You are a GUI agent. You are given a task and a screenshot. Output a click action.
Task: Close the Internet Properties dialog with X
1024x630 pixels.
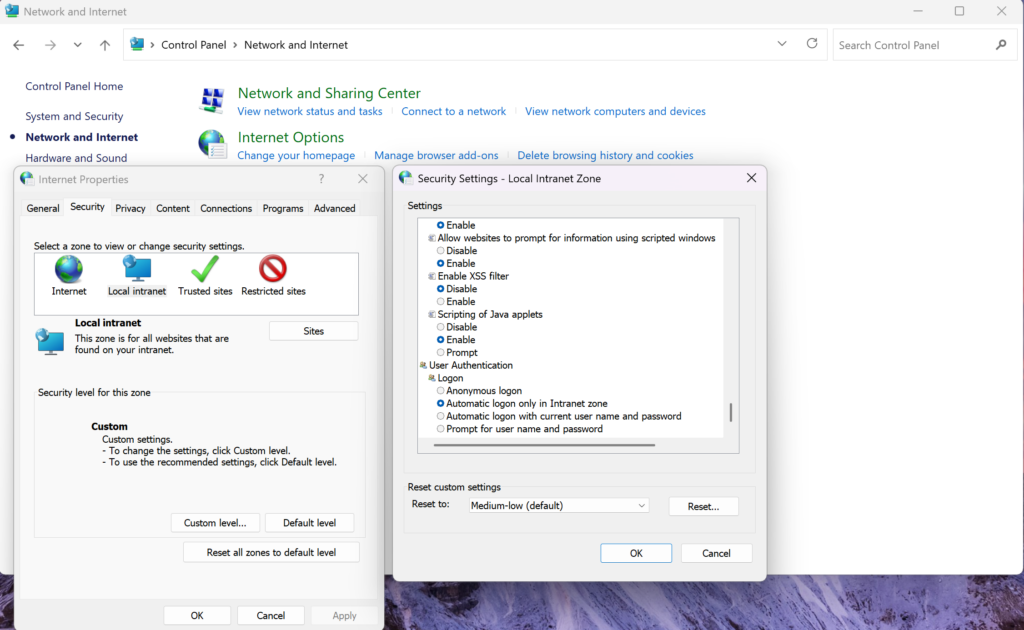(362, 179)
